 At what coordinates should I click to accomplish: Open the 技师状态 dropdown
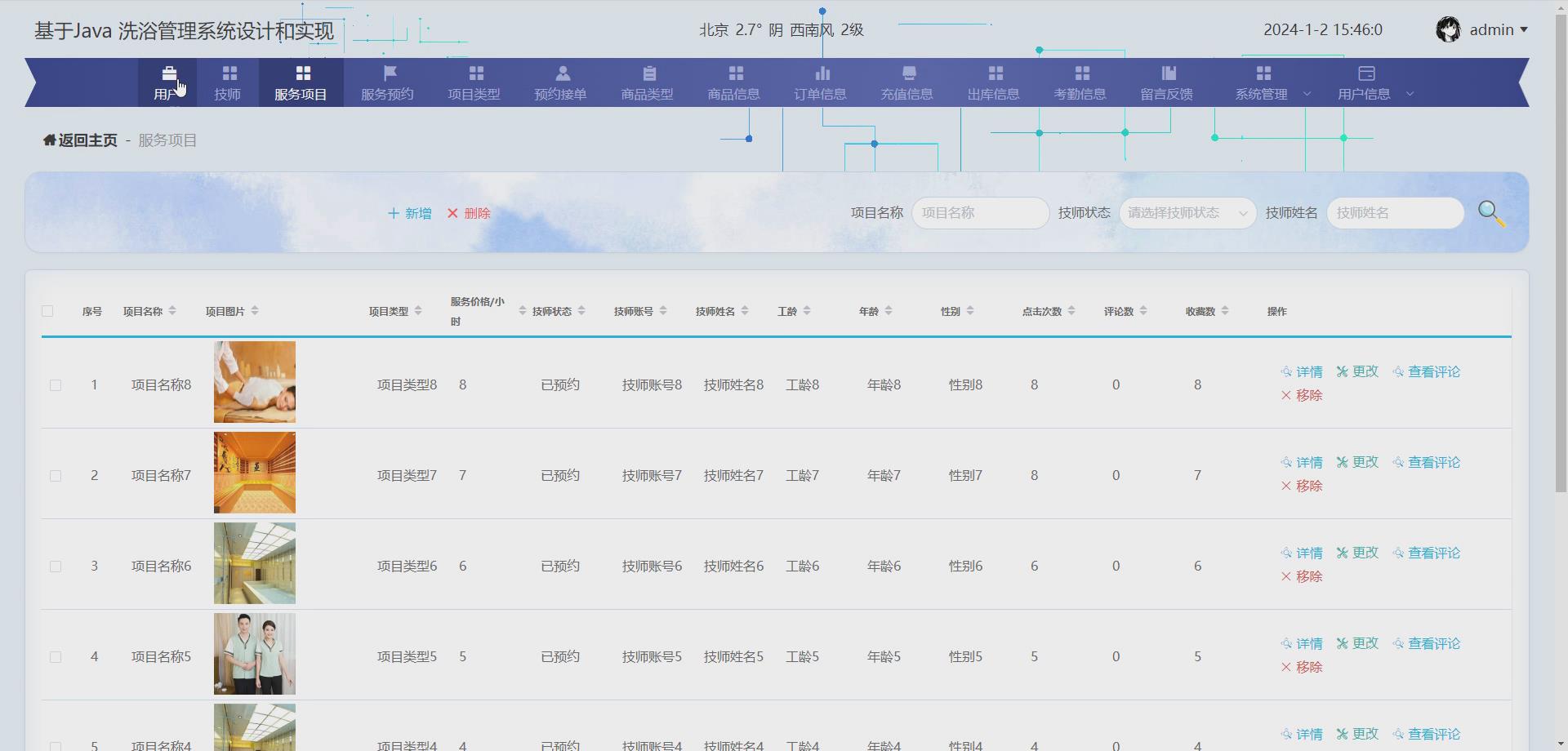point(1187,213)
